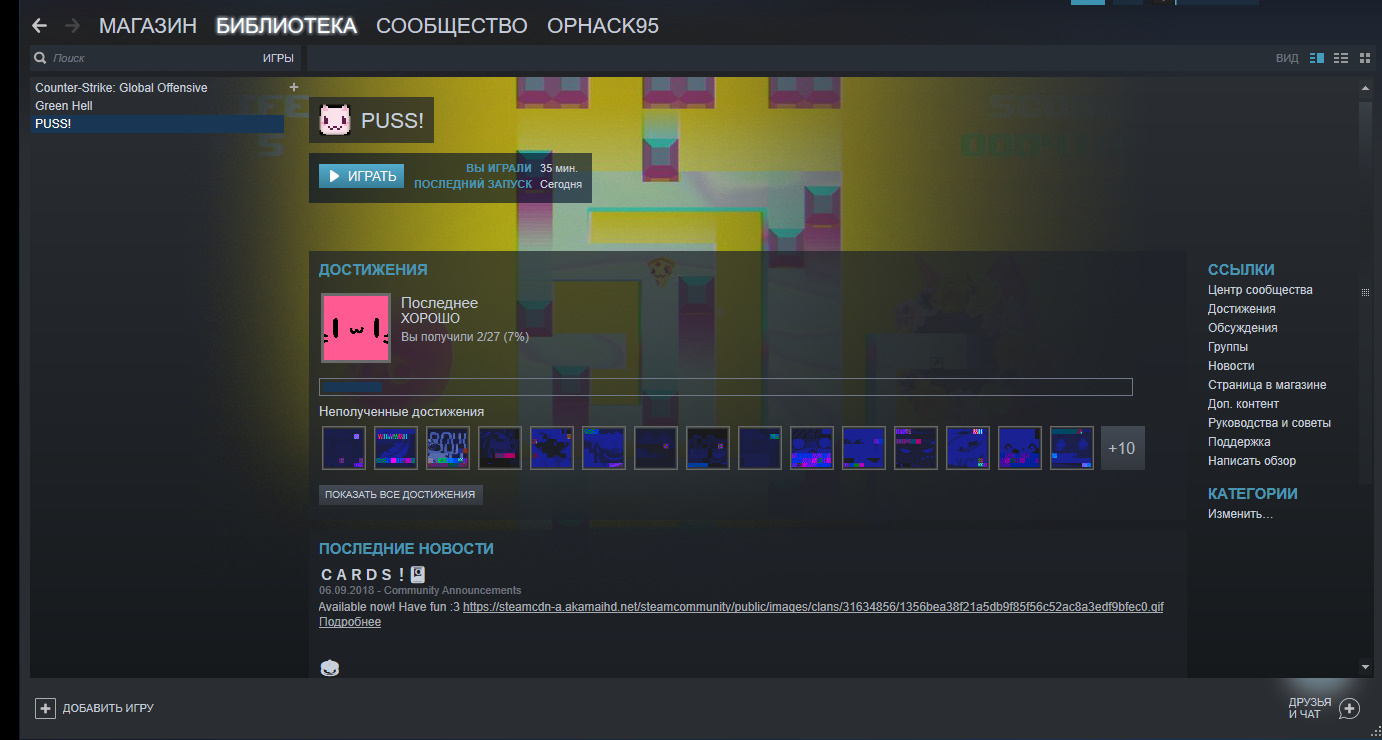Click 'Вы получили 2/27 (7%)' text
This screenshot has width=1382, height=740.
click(x=465, y=337)
